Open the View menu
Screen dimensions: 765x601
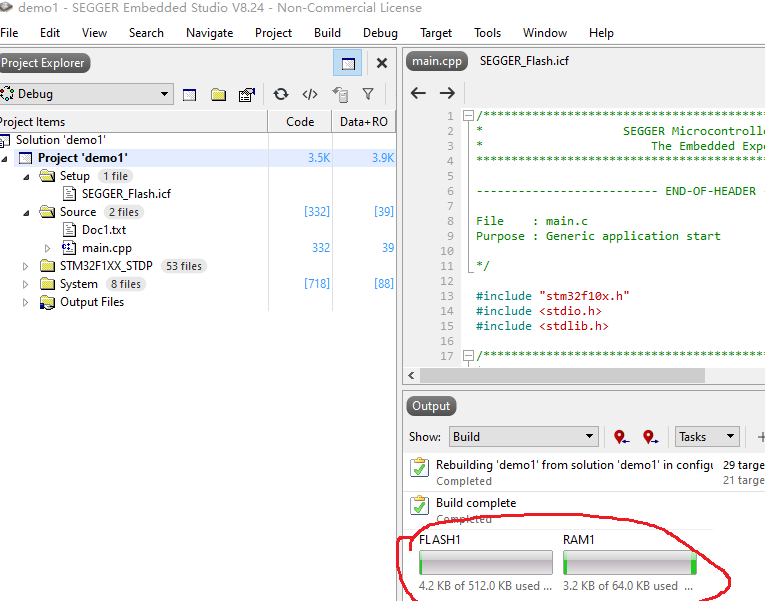click(x=94, y=33)
